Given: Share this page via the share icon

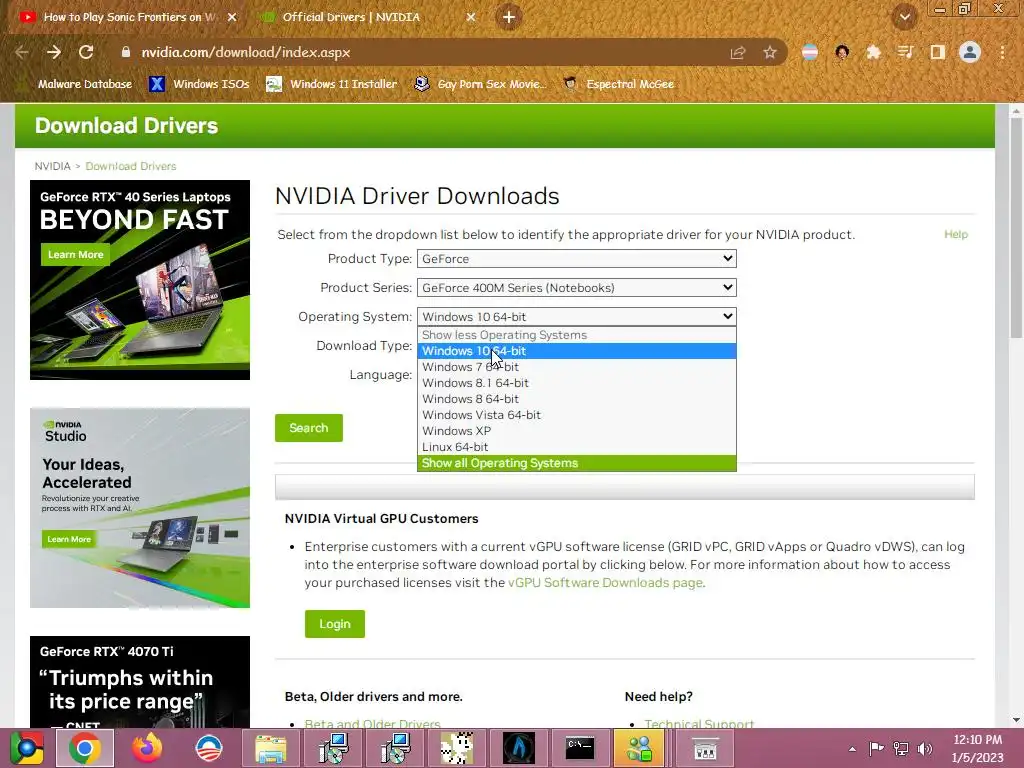Looking at the screenshot, I should point(738,52).
